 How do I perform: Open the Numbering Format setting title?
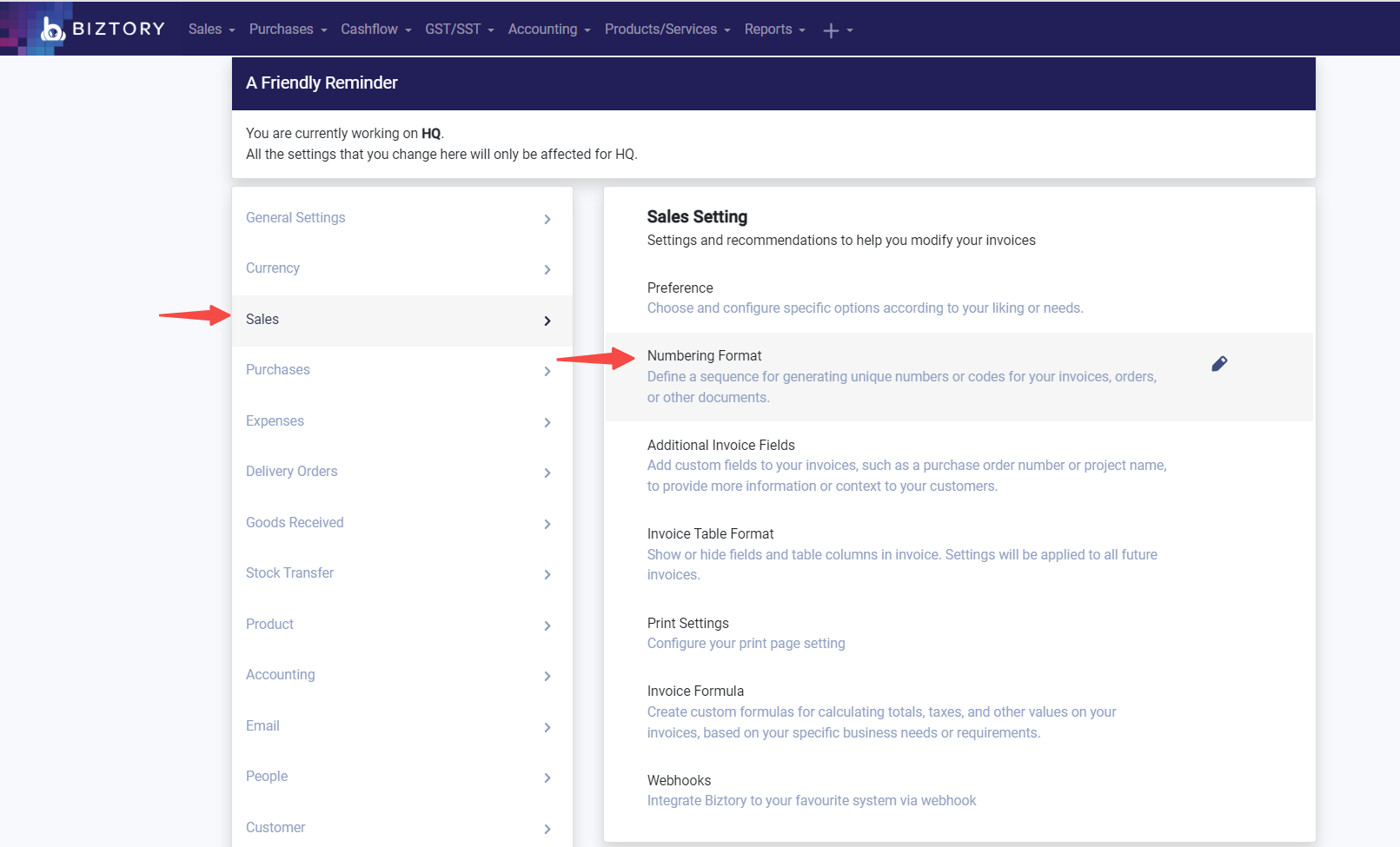[705, 355]
